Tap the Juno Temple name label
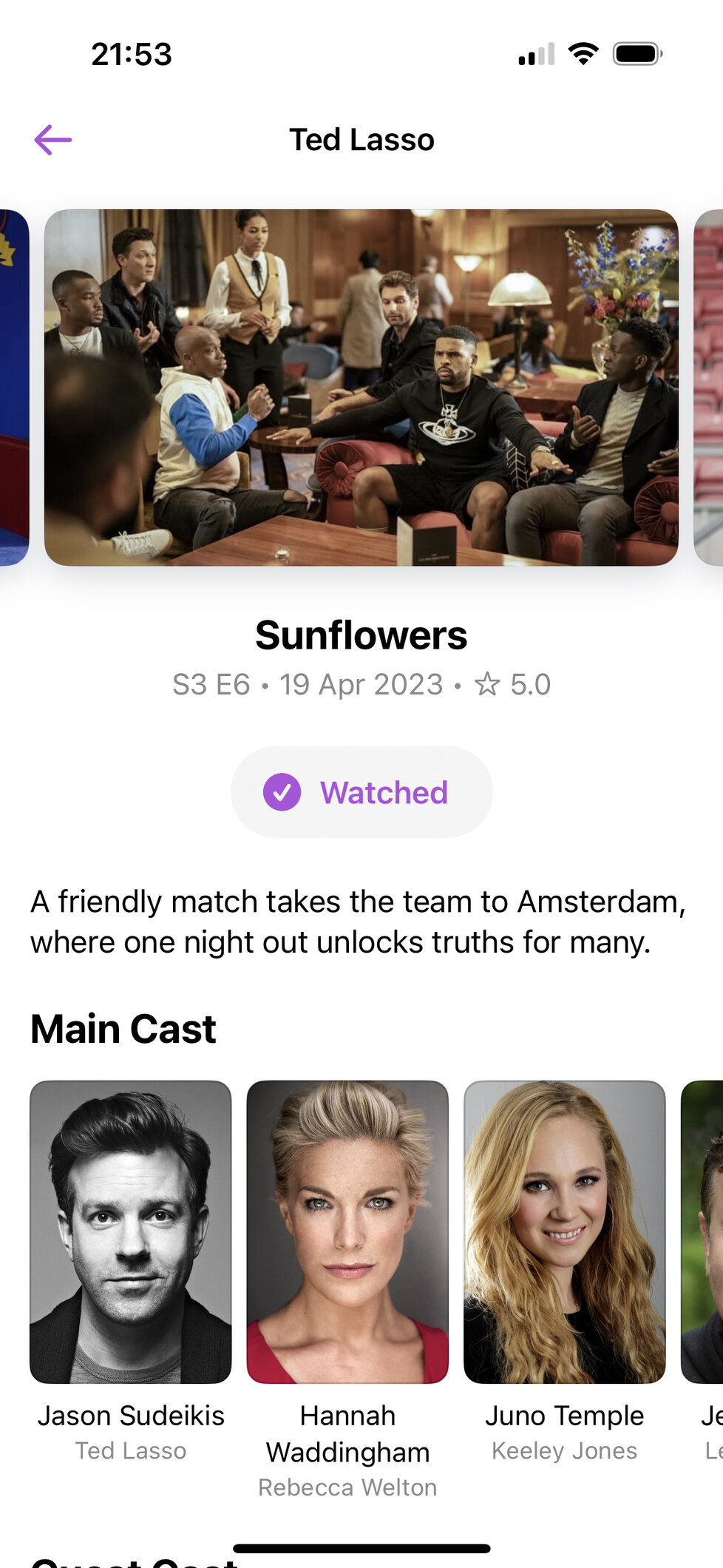 point(565,1416)
